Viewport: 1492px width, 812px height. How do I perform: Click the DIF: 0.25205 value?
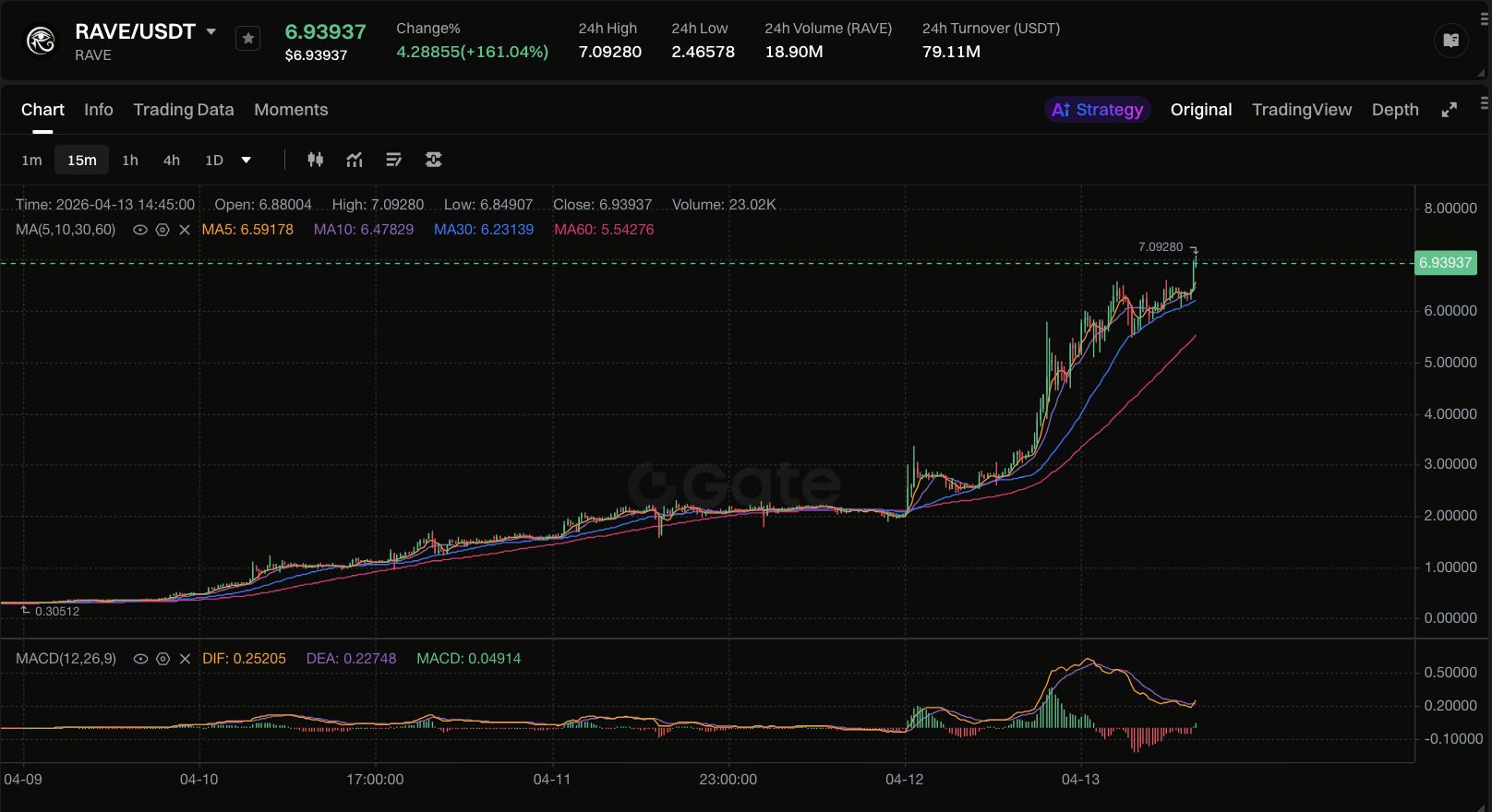point(244,659)
